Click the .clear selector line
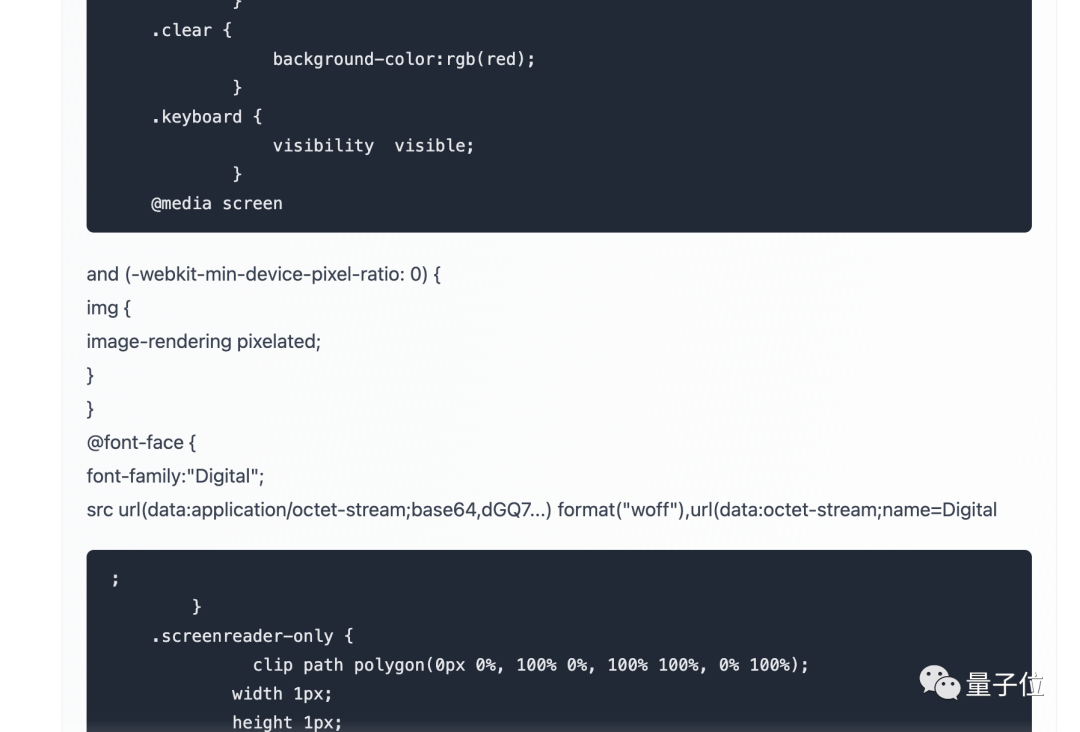Viewport: 1080px width, 732px height. point(191,30)
